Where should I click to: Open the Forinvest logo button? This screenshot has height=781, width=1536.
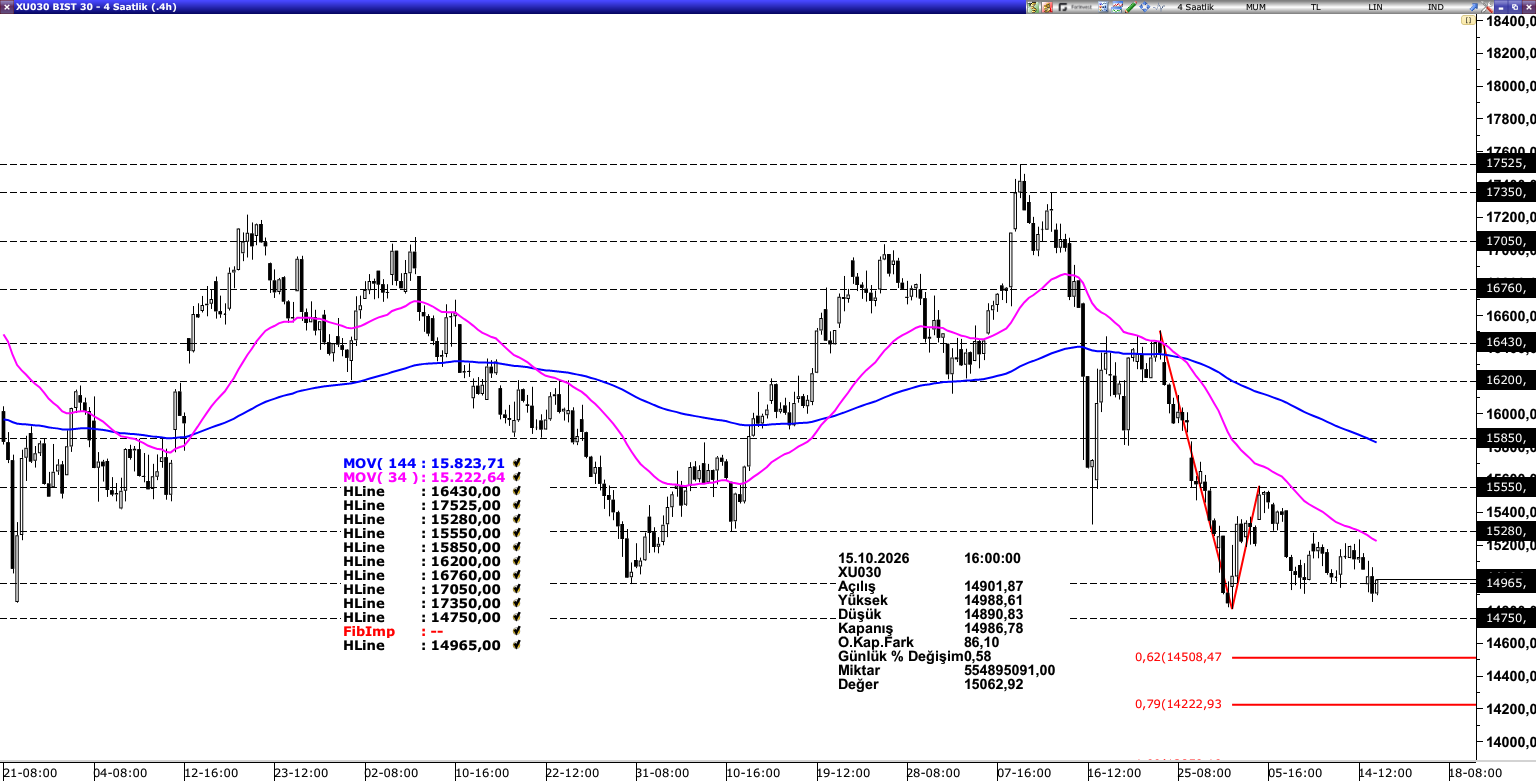(1075, 7)
